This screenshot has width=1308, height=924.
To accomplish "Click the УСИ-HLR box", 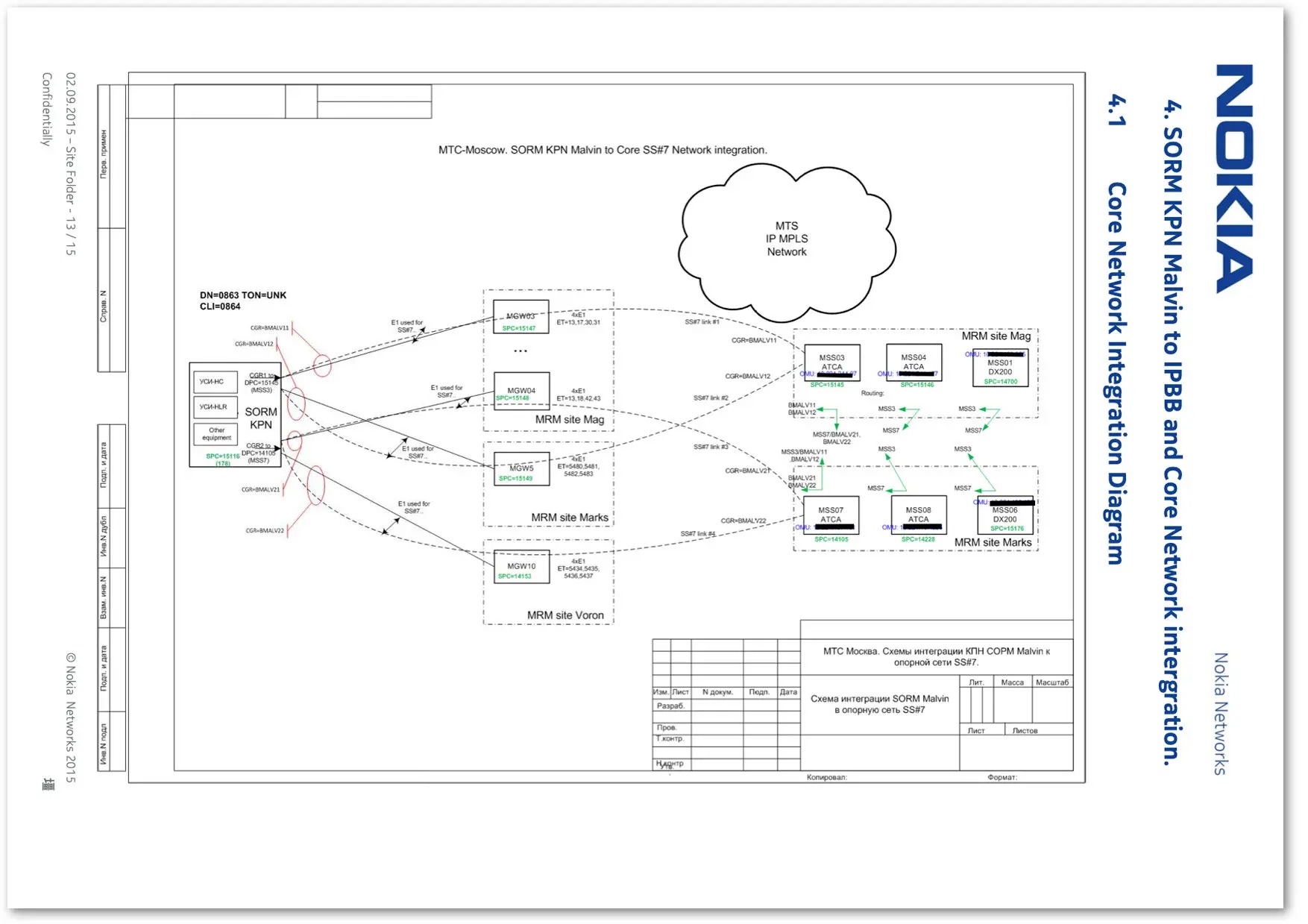I will (x=215, y=407).
